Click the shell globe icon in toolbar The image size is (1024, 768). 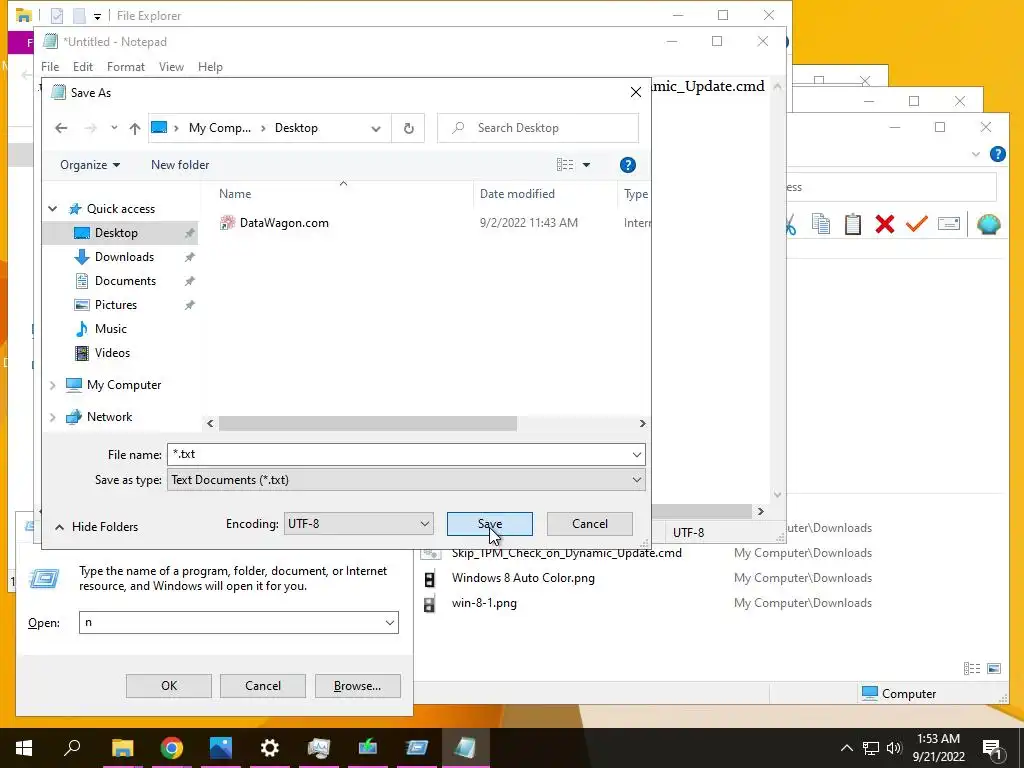pos(989,224)
